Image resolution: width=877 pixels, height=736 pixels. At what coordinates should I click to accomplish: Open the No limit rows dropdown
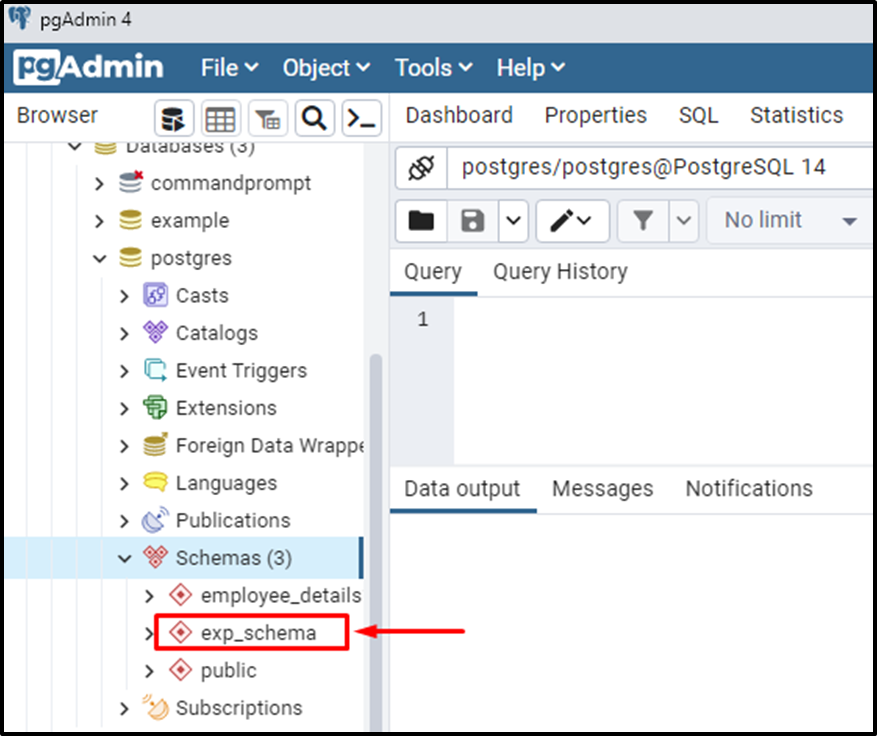(x=790, y=220)
